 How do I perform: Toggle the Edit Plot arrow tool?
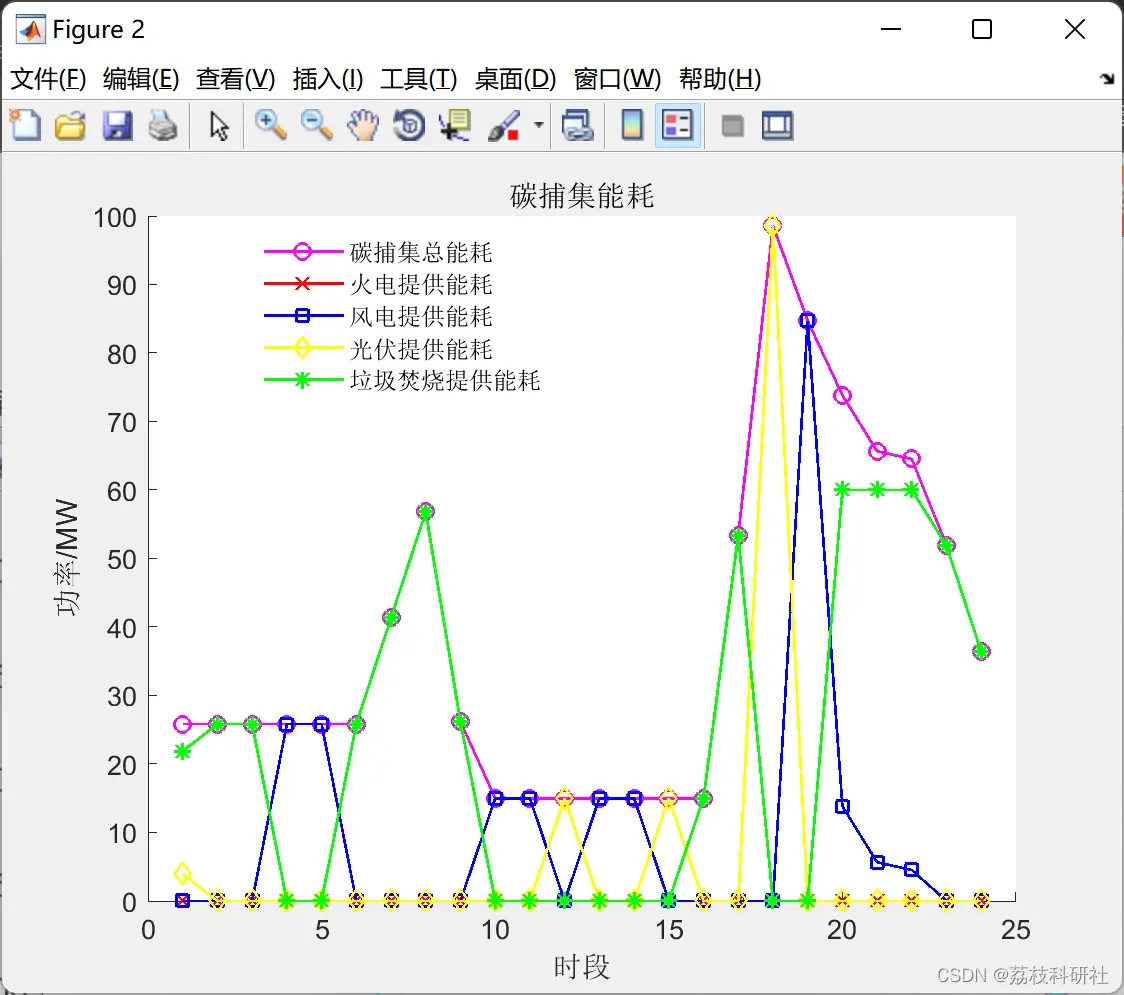[x=219, y=125]
